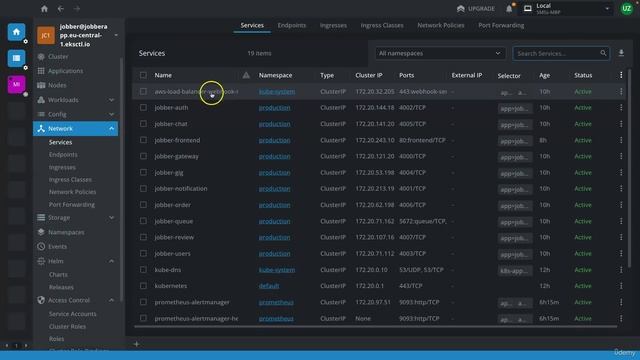640x360 pixels.
Task: Open the All namespaces dropdown
Action: click(440, 53)
